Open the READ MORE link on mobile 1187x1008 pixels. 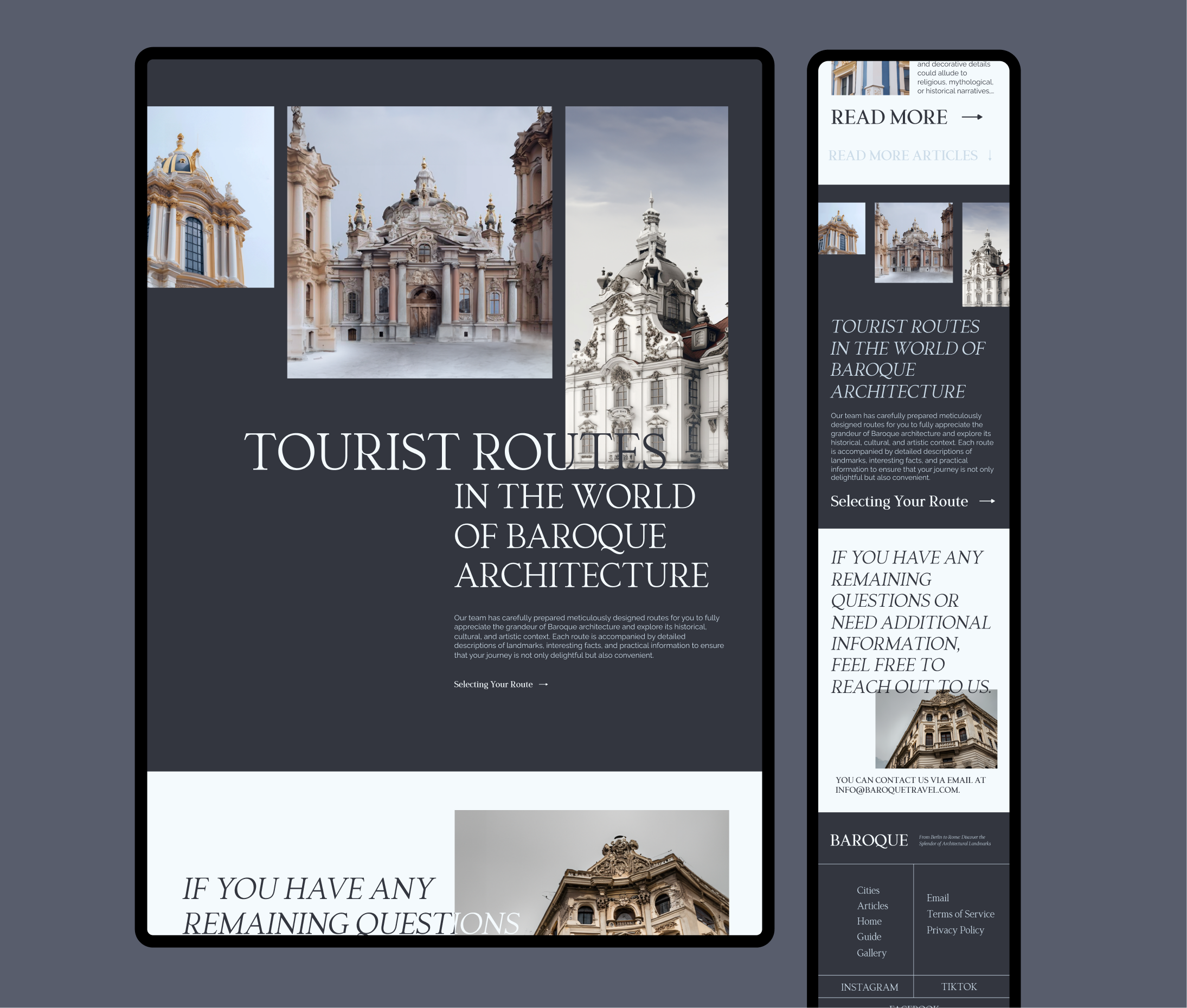(889, 117)
